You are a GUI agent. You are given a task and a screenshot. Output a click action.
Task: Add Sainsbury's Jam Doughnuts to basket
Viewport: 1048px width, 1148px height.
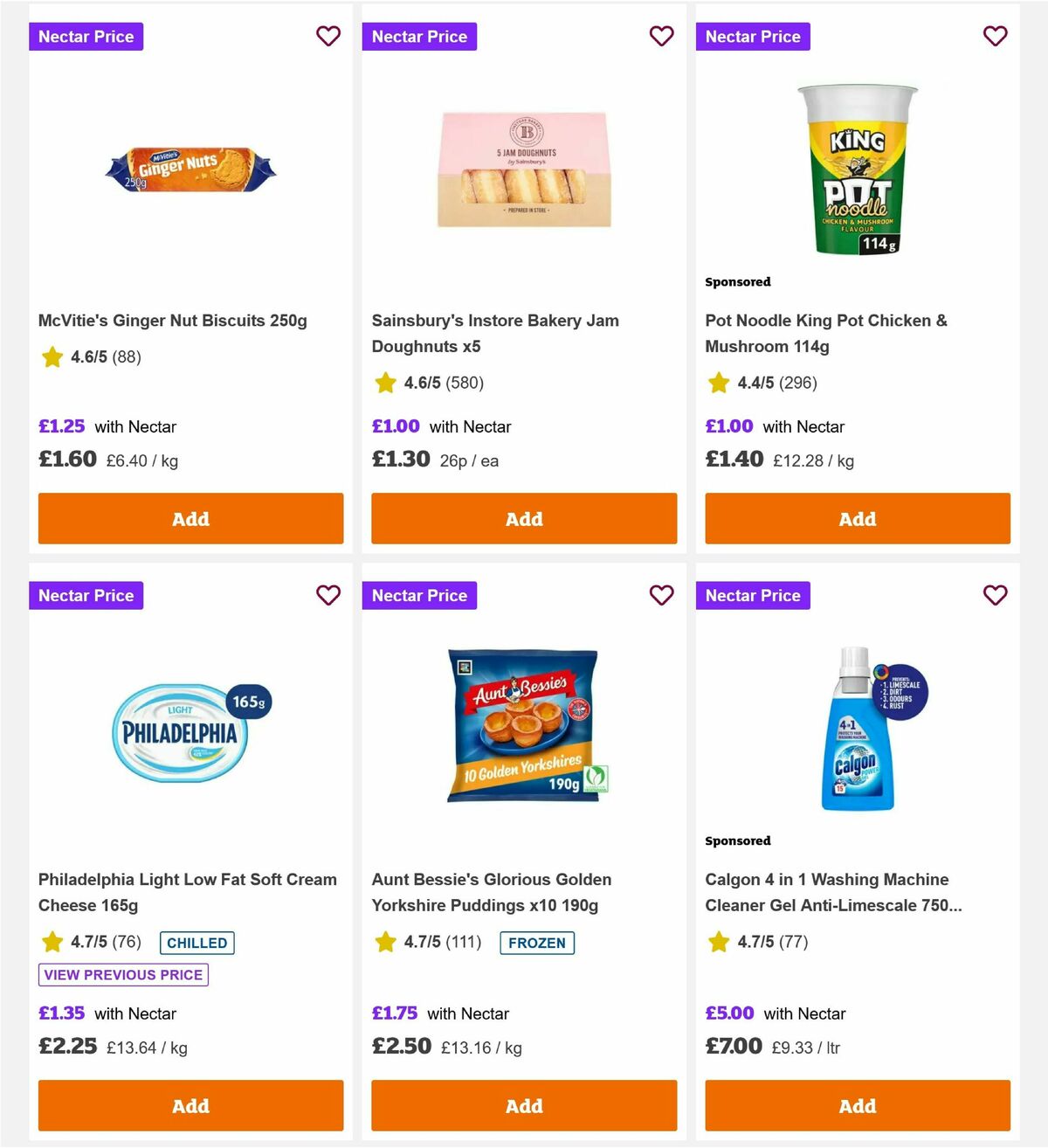(523, 518)
